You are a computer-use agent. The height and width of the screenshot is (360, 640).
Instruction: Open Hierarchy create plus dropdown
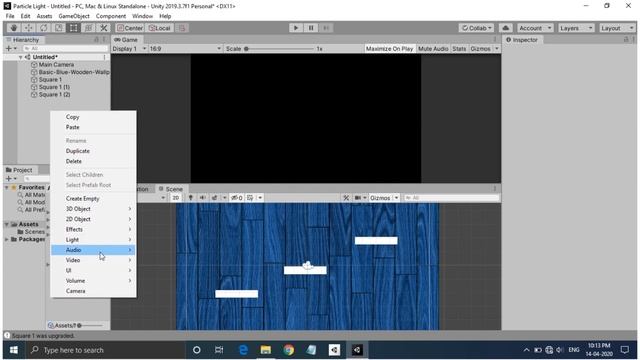pyautogui.click(x=11, y=48)
